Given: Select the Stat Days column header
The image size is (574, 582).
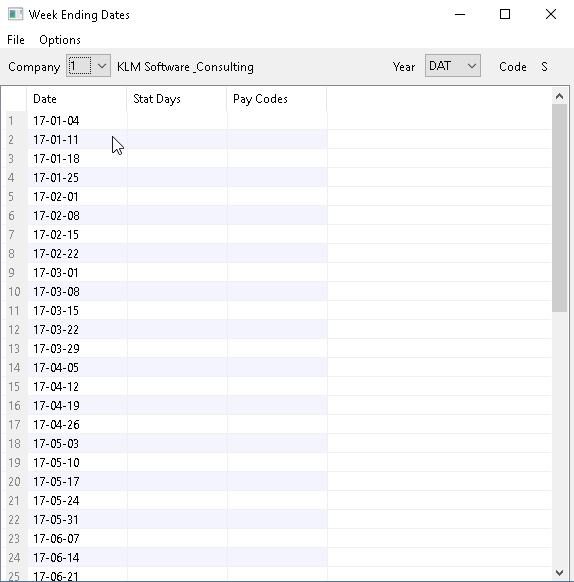Looking at the screenshot, I should point(177,99).
